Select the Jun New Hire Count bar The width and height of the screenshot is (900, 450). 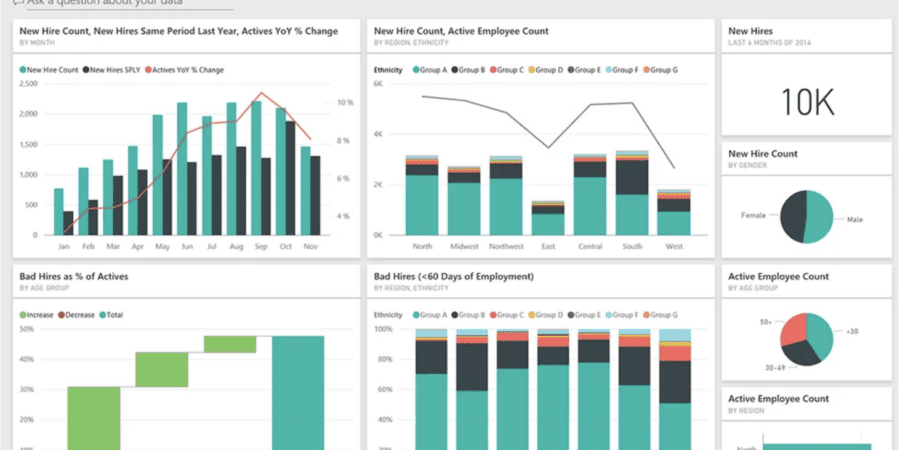(x=182, y=169)
